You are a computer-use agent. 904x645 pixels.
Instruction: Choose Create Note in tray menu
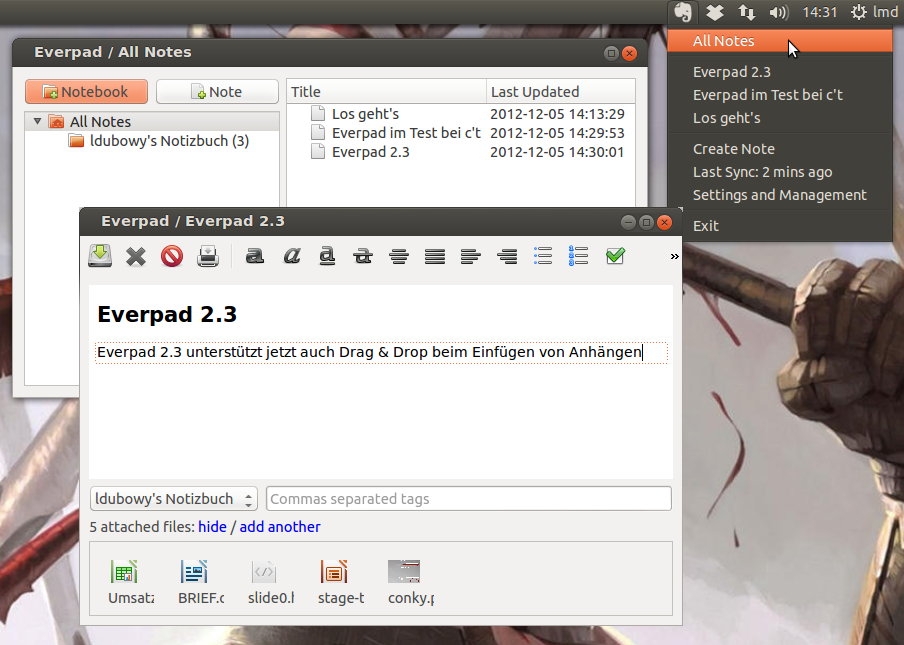coord(780,149)
